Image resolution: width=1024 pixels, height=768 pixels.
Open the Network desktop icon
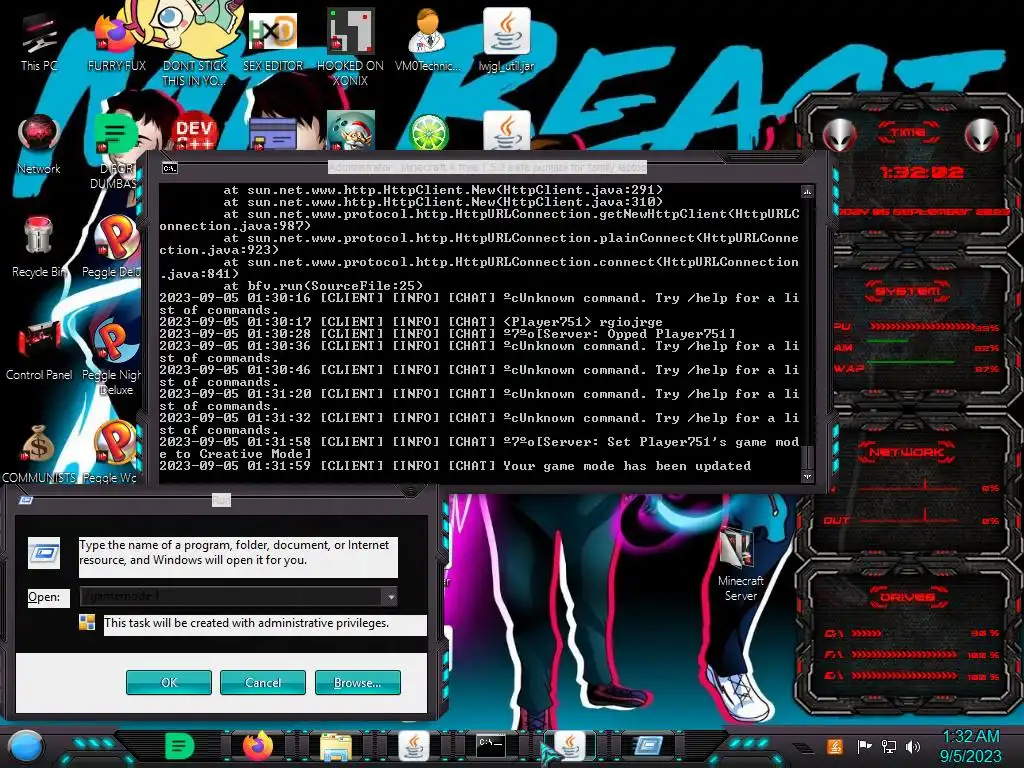[x=39, y=144]
